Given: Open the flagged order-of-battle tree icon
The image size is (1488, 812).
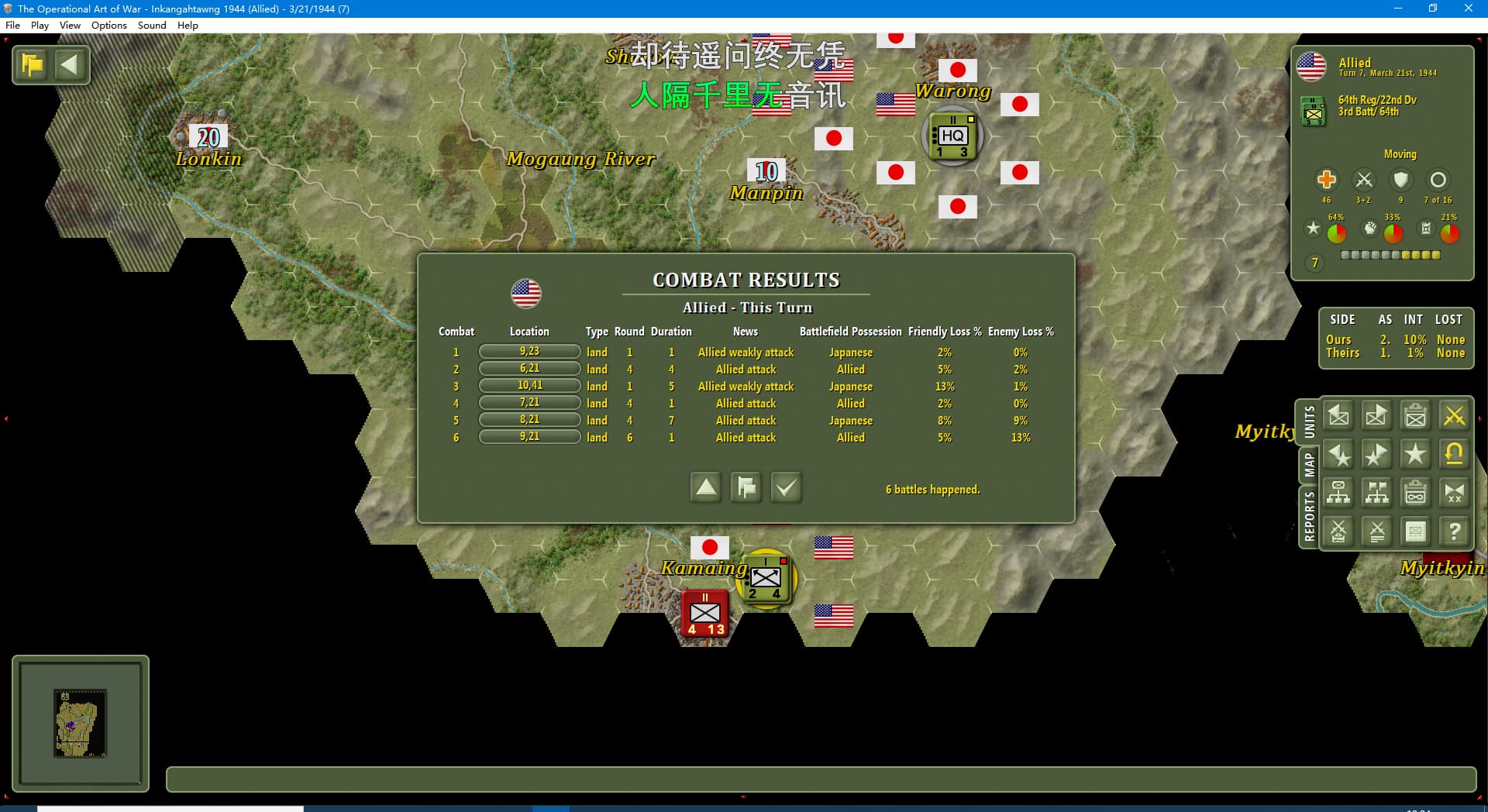Looking at the screenshot, I should pyautogui.click(x=1377, y=493).
